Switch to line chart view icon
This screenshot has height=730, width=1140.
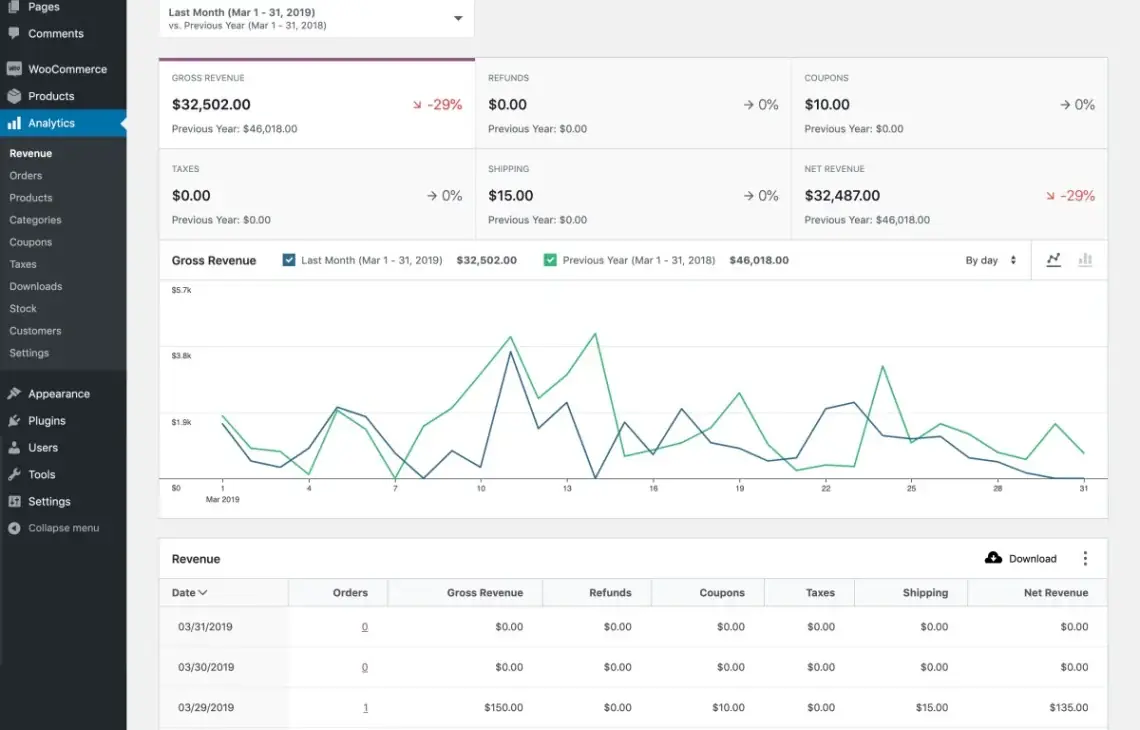point(1053,260)
